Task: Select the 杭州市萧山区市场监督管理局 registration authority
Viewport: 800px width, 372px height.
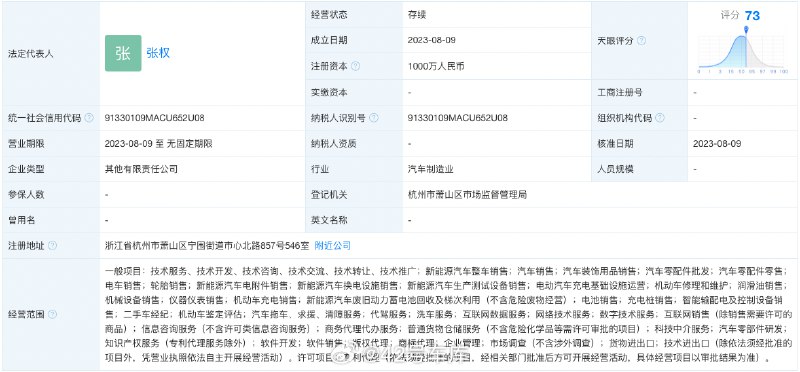Action: (467, 195)
